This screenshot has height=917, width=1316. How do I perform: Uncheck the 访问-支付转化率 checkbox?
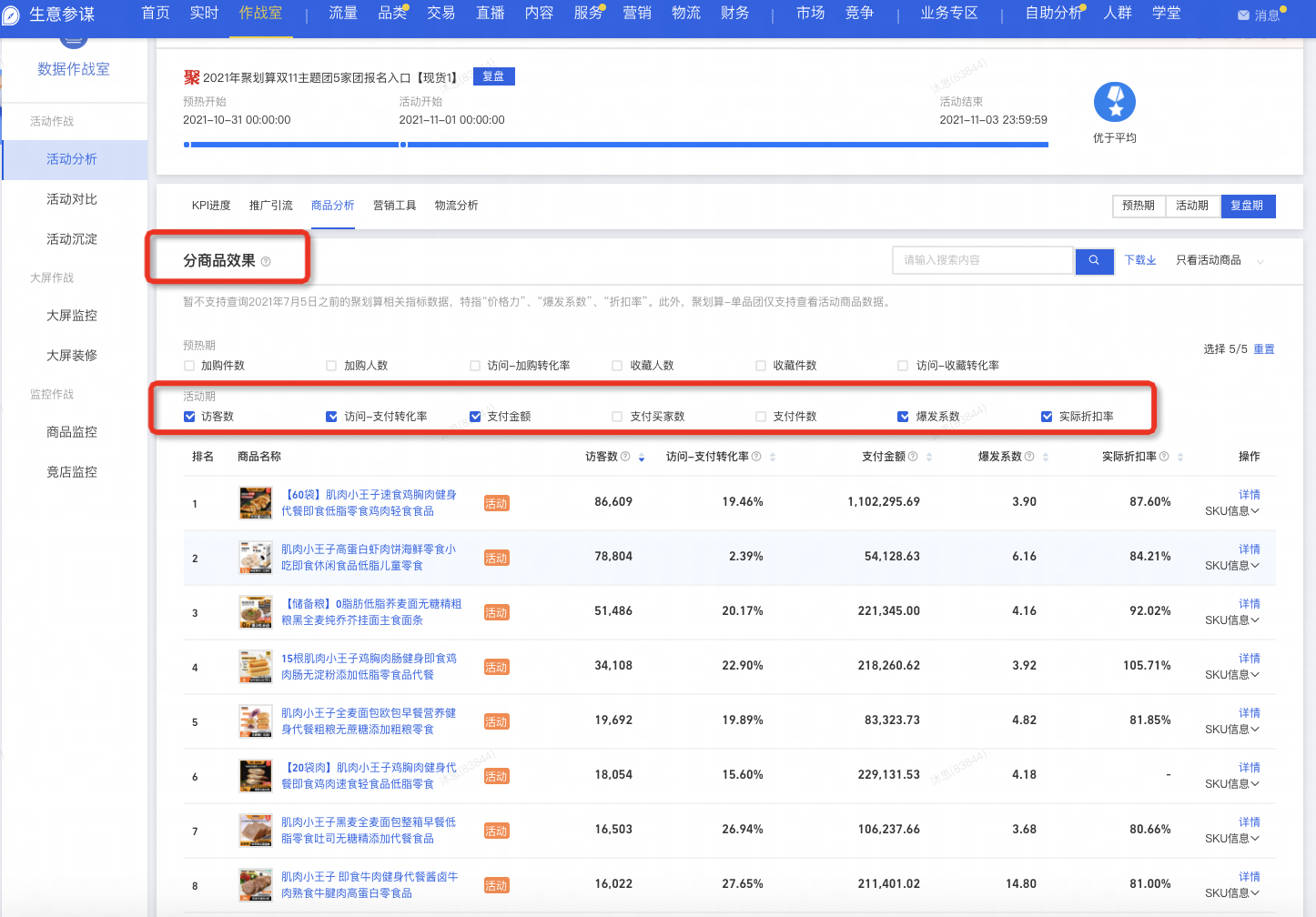pos(332,417)
